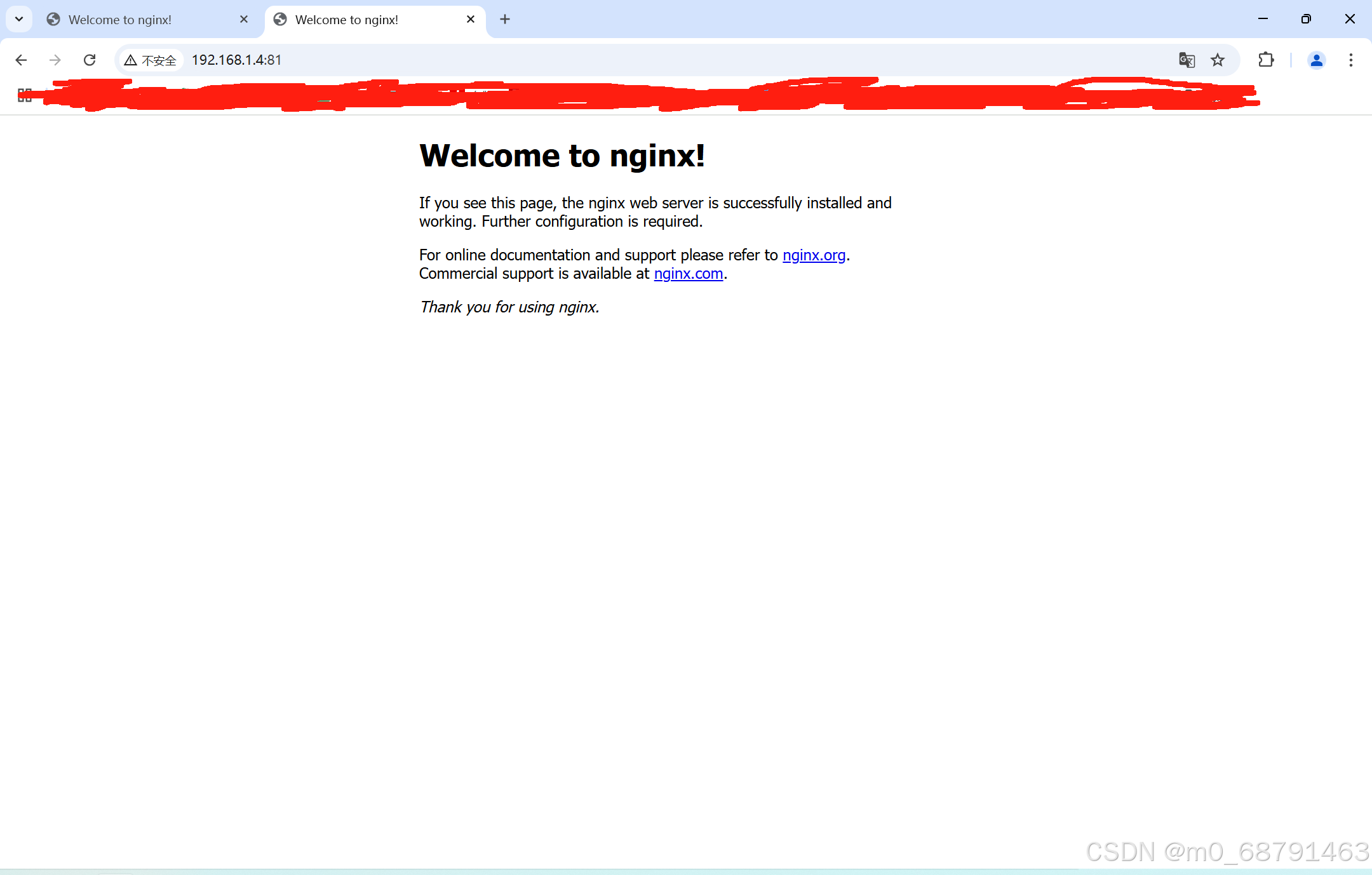Switch to the first nginx tab
The height and width of the screenshot is (875, 1372).
pos(121,20)
